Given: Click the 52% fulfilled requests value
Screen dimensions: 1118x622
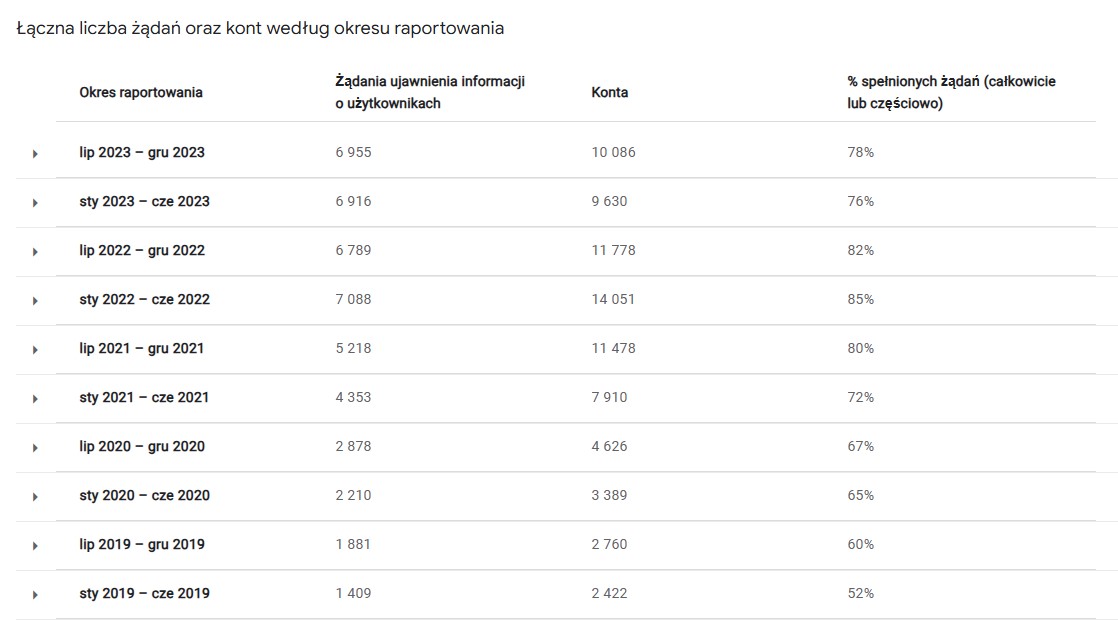Looking at the screenshot, I should 860,594.
